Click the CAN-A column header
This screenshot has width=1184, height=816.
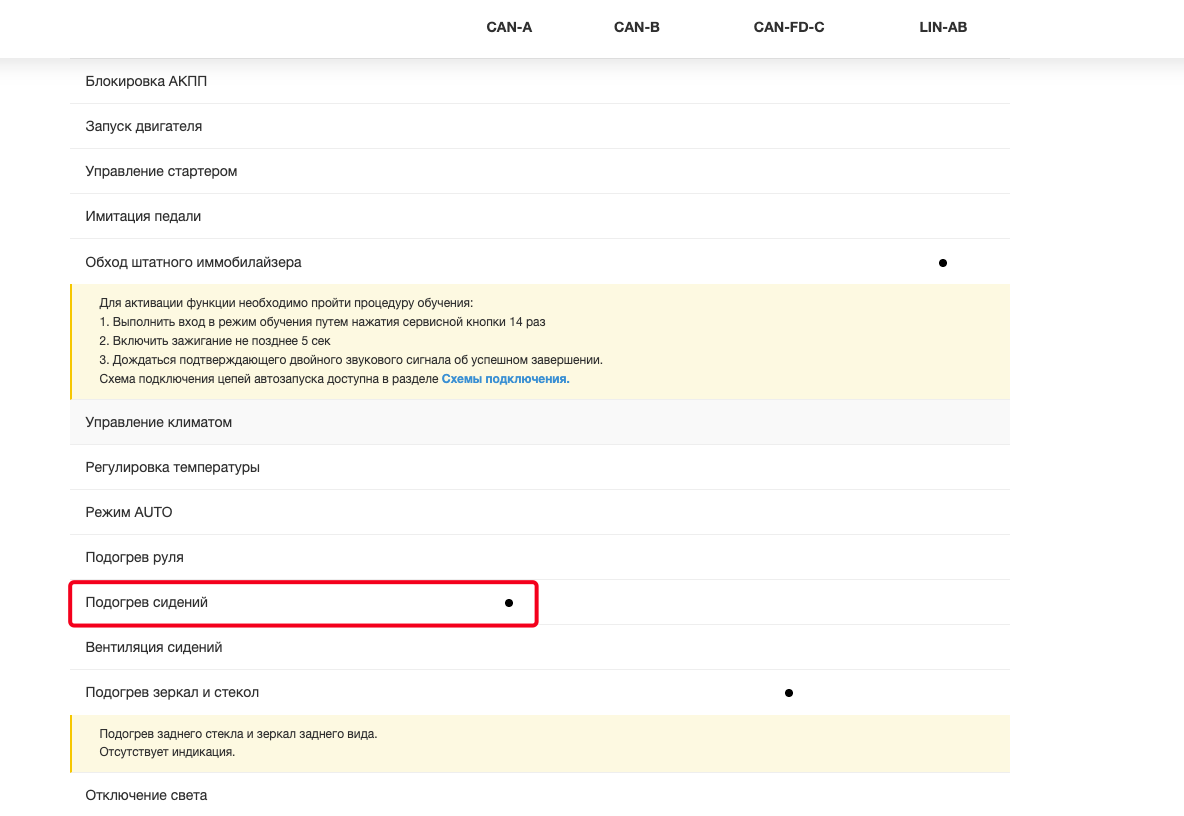pos(509,27)
